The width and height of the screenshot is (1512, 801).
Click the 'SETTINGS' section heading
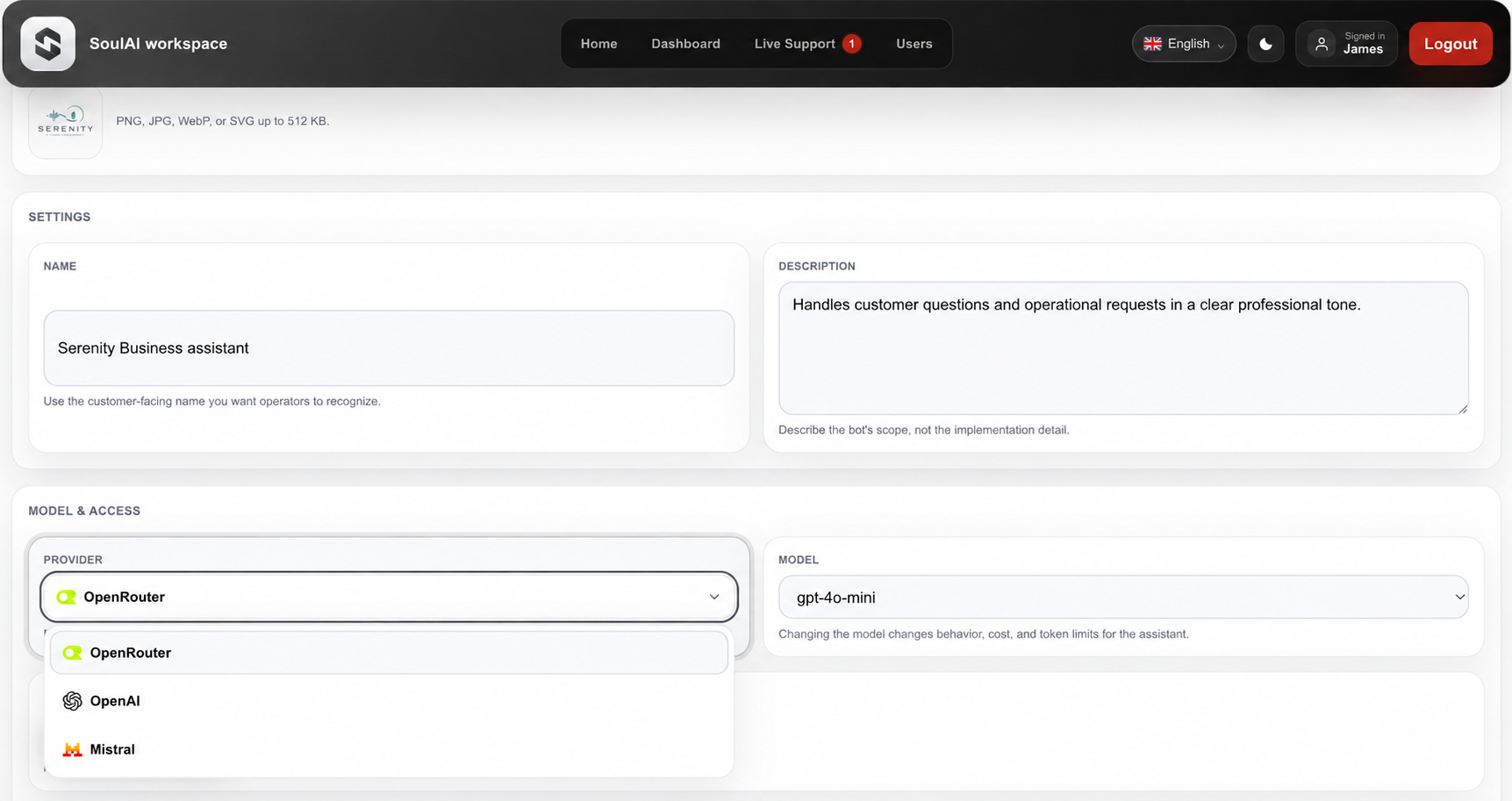(x=60, y=218)
